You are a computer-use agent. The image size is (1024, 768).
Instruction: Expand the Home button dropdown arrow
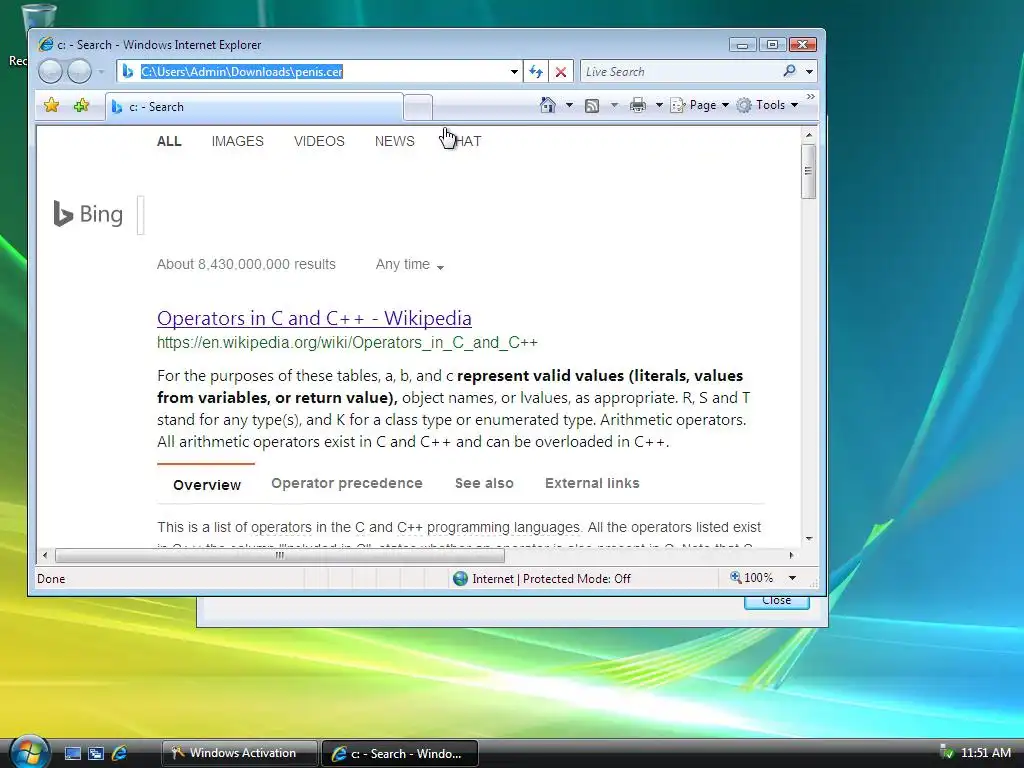click(x=569, y=105)
